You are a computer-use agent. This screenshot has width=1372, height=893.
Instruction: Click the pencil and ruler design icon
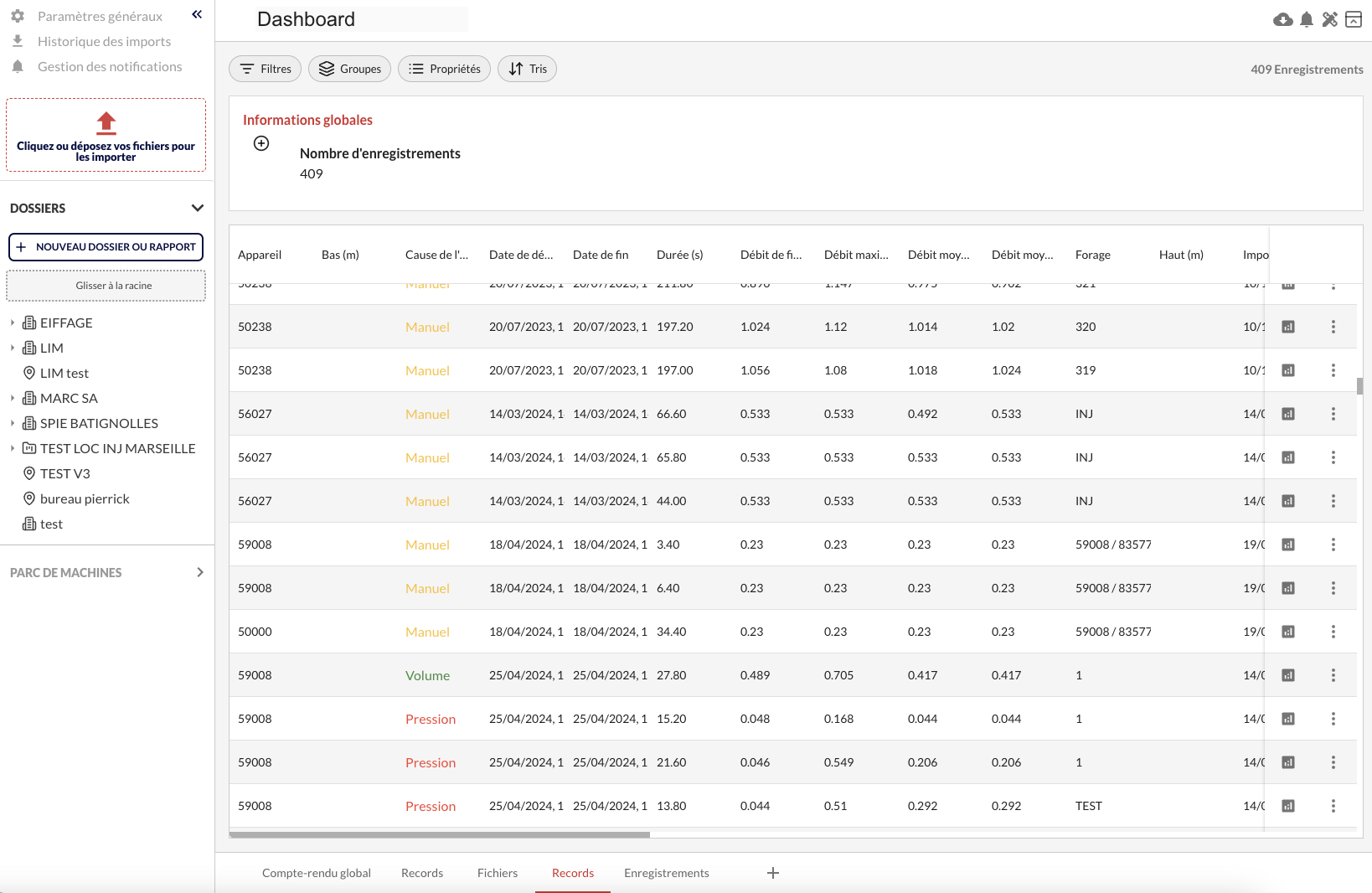(1329, 19)
